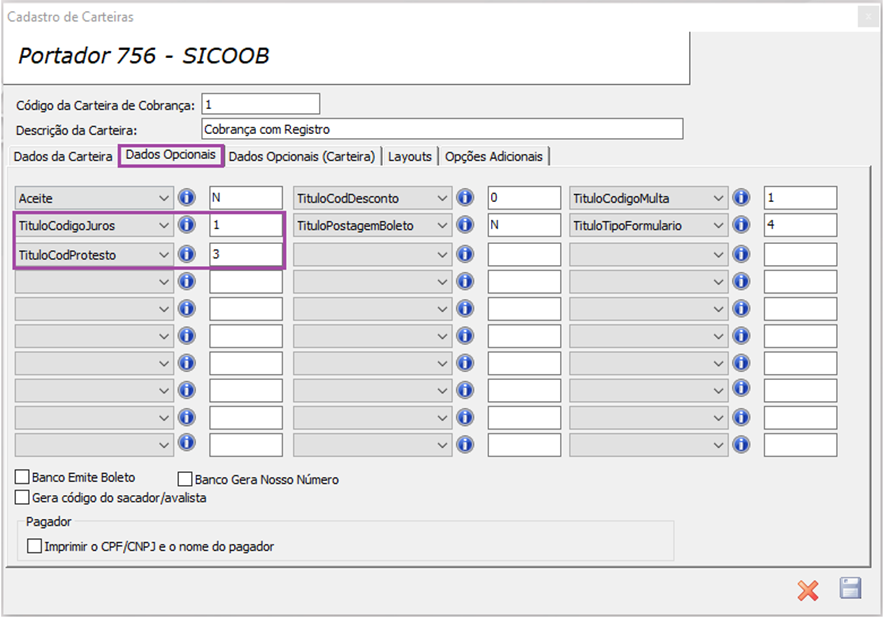Click the TituloCodDesconto value field containing 0

(x=524, y=197)
